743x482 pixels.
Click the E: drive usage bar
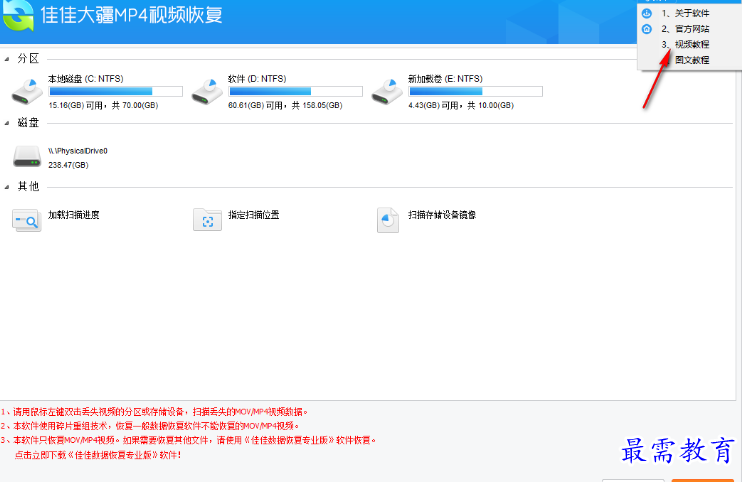[x=476, y=91]
